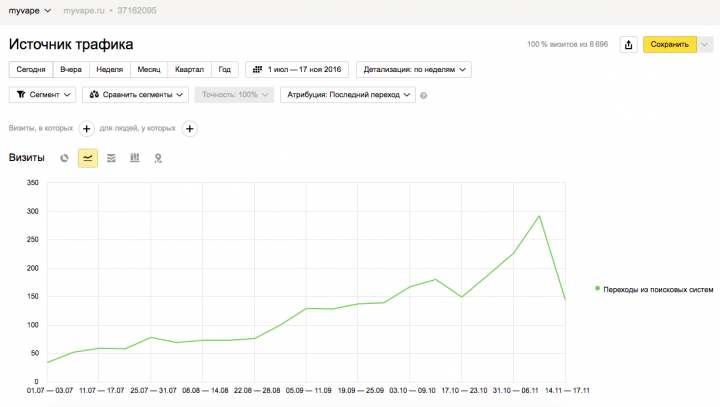
Task: Switch to stacked area chart icon
Action: pos(111,158)
